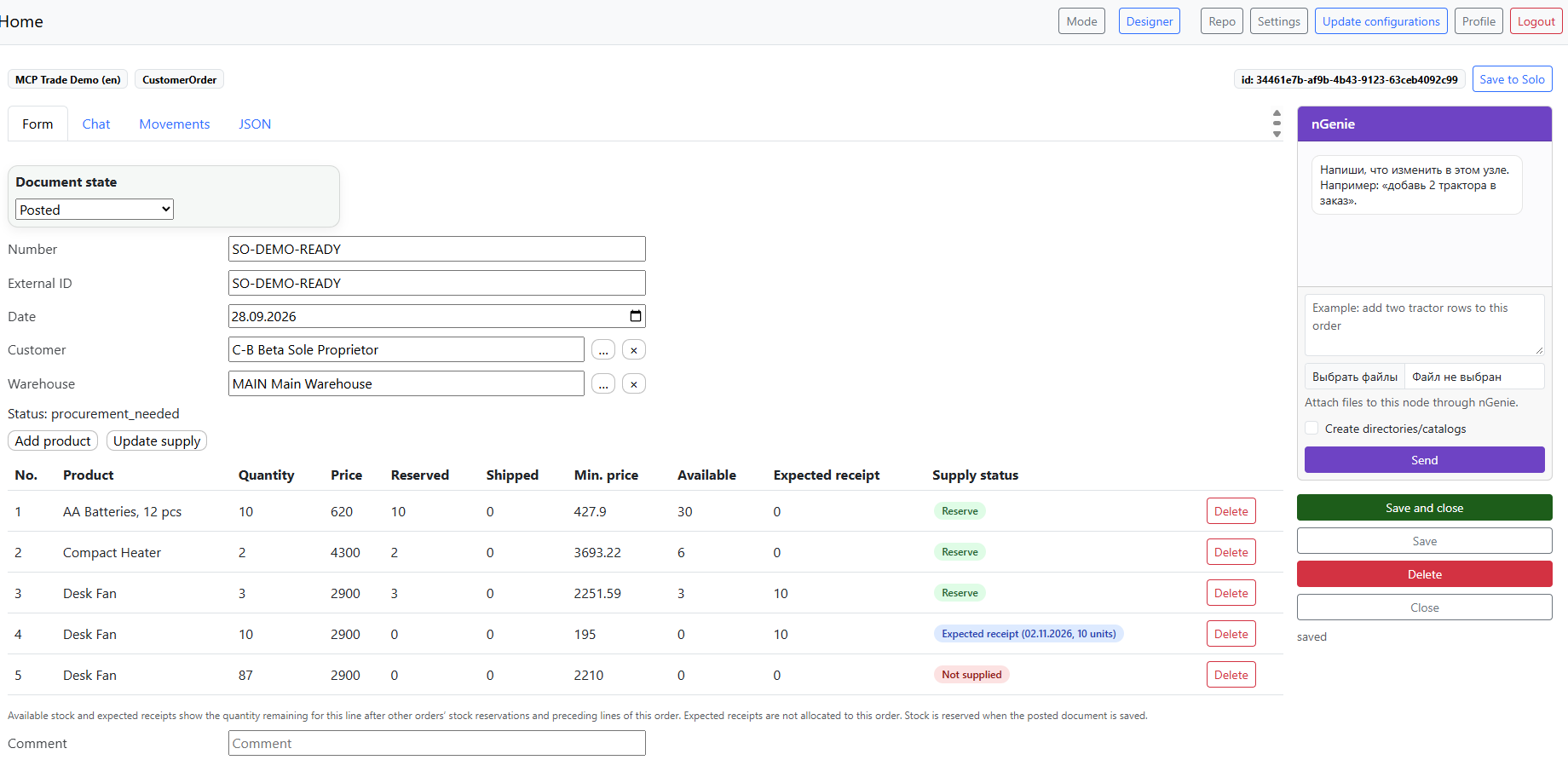
Task: Delete the Desk Fan row with quantity 3
Action: (x=1231, y=593)
